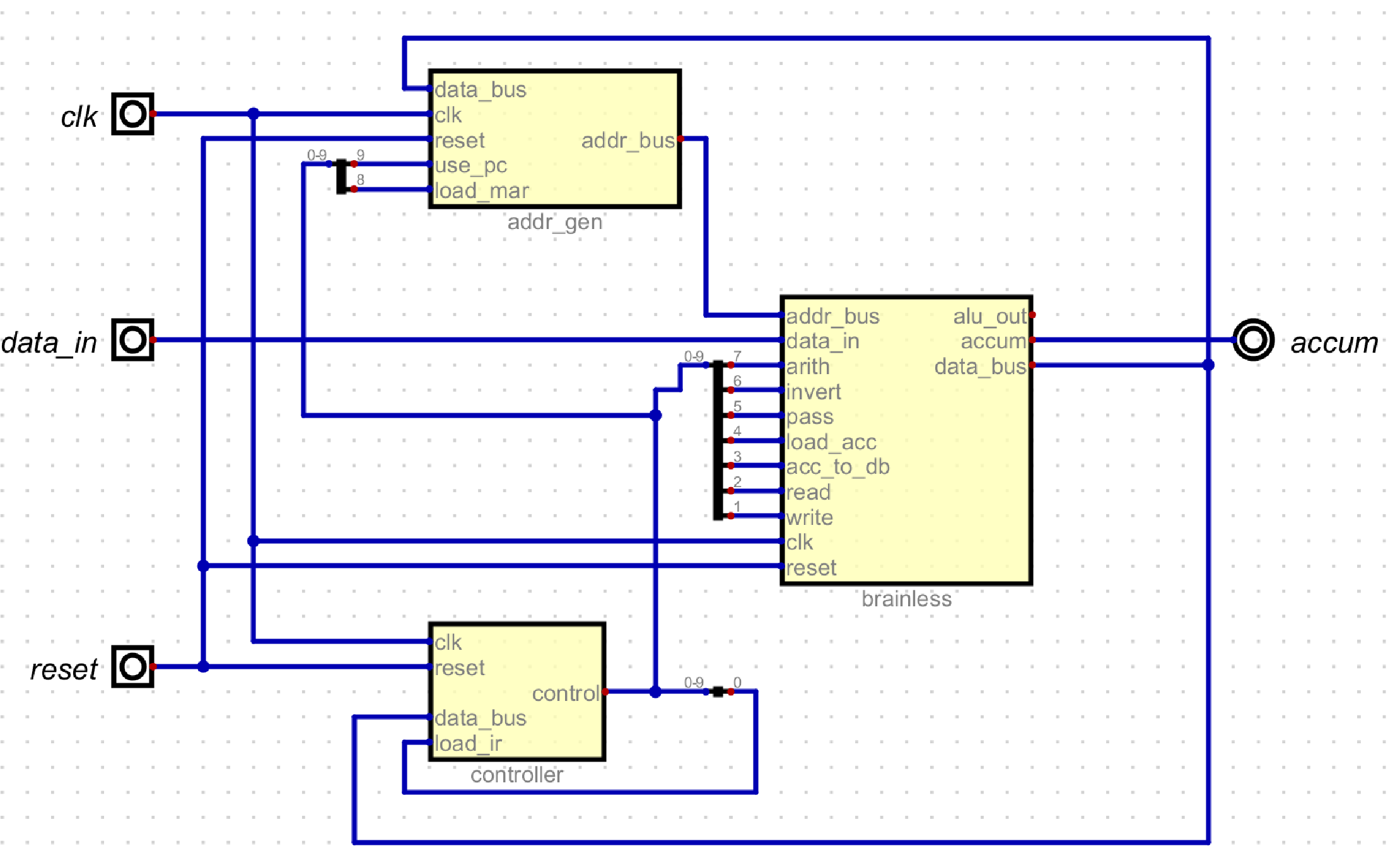Click the accum output pin
This screenshot has height=853, width=1400.
(x=1253, y=340)
